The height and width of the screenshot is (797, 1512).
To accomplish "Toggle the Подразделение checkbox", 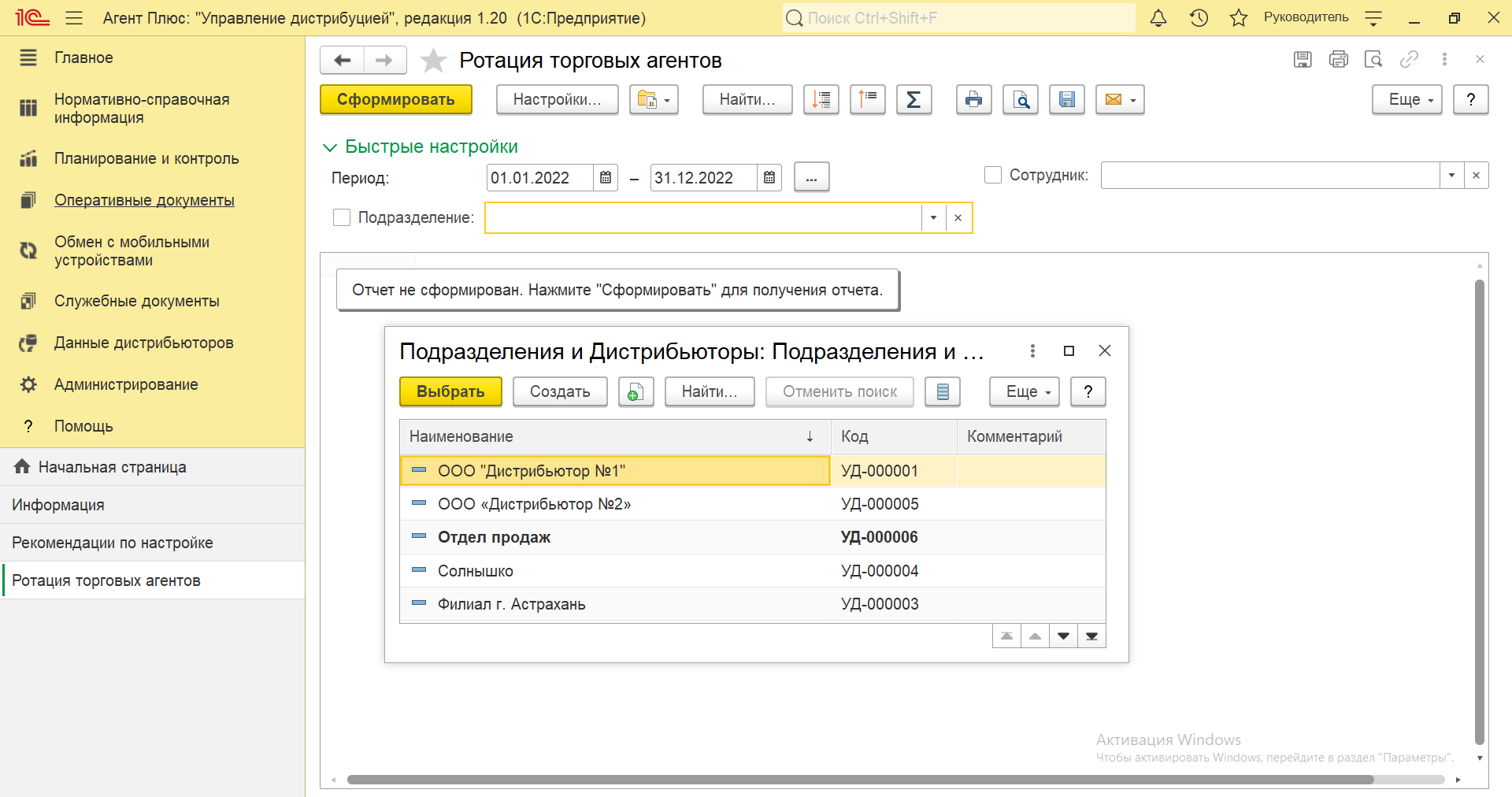I will tap(342, 217).
